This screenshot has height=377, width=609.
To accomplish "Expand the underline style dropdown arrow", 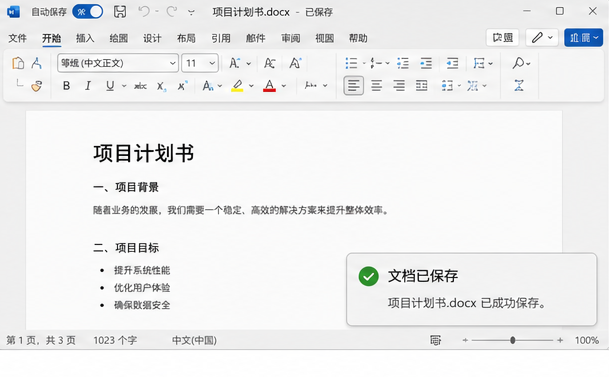I will [x=124, y=86].
